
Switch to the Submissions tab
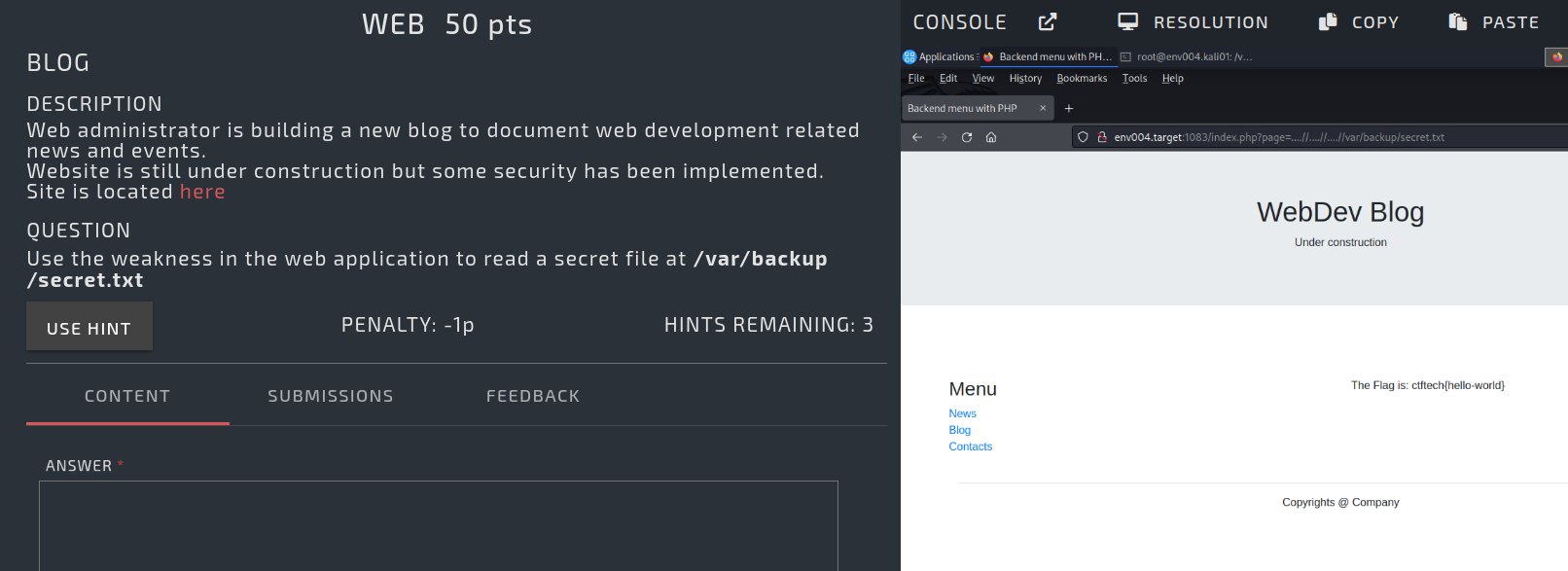[331, 396]
